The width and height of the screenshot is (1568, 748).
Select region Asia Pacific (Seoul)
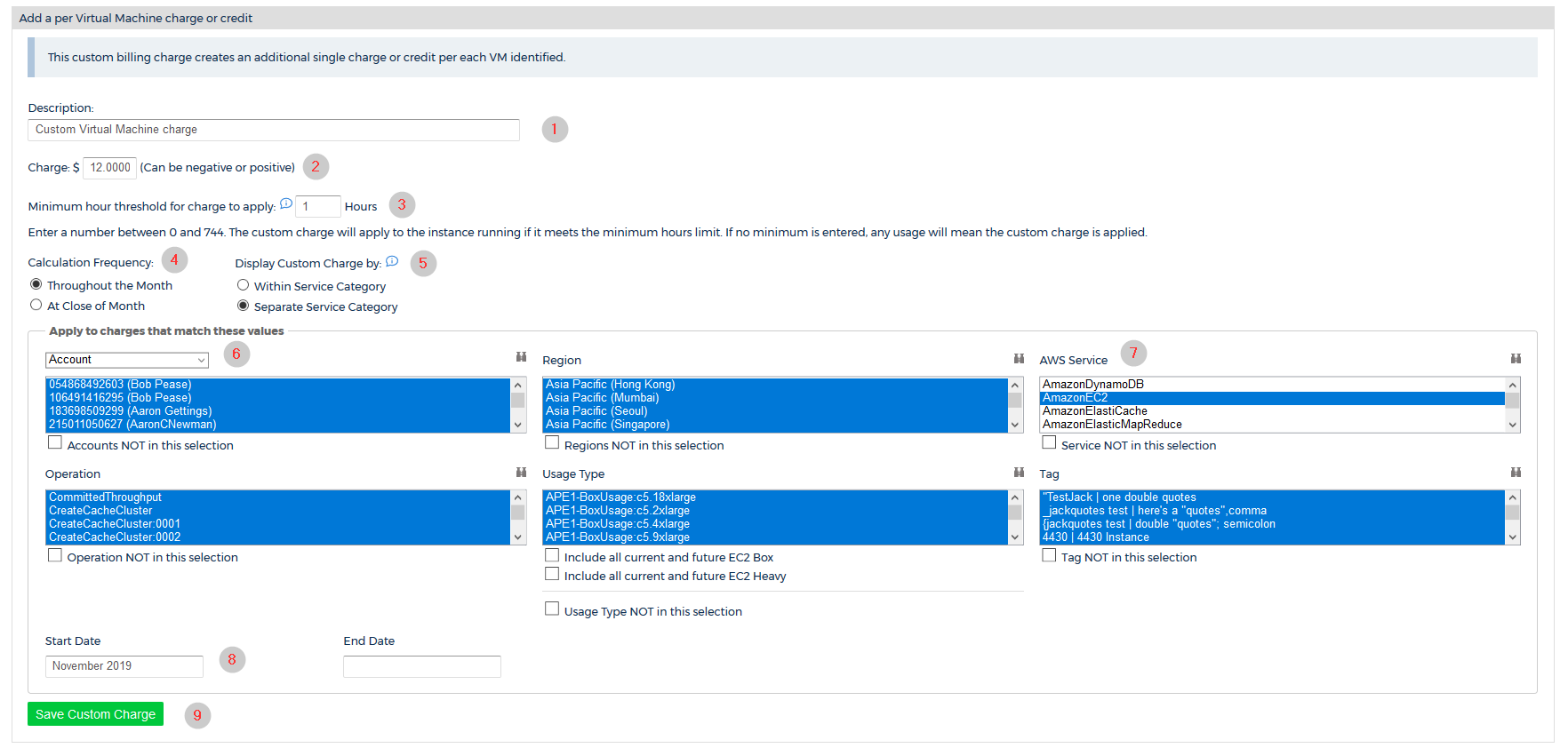coord(775,411)
